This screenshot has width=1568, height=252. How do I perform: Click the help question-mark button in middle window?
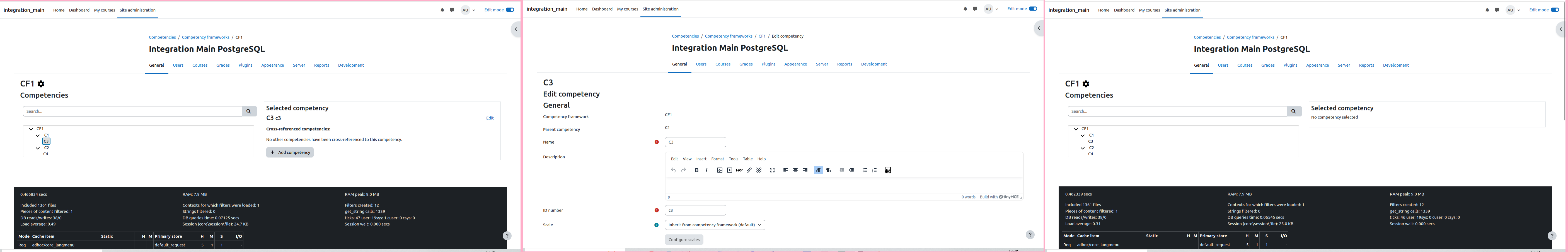1030,235
